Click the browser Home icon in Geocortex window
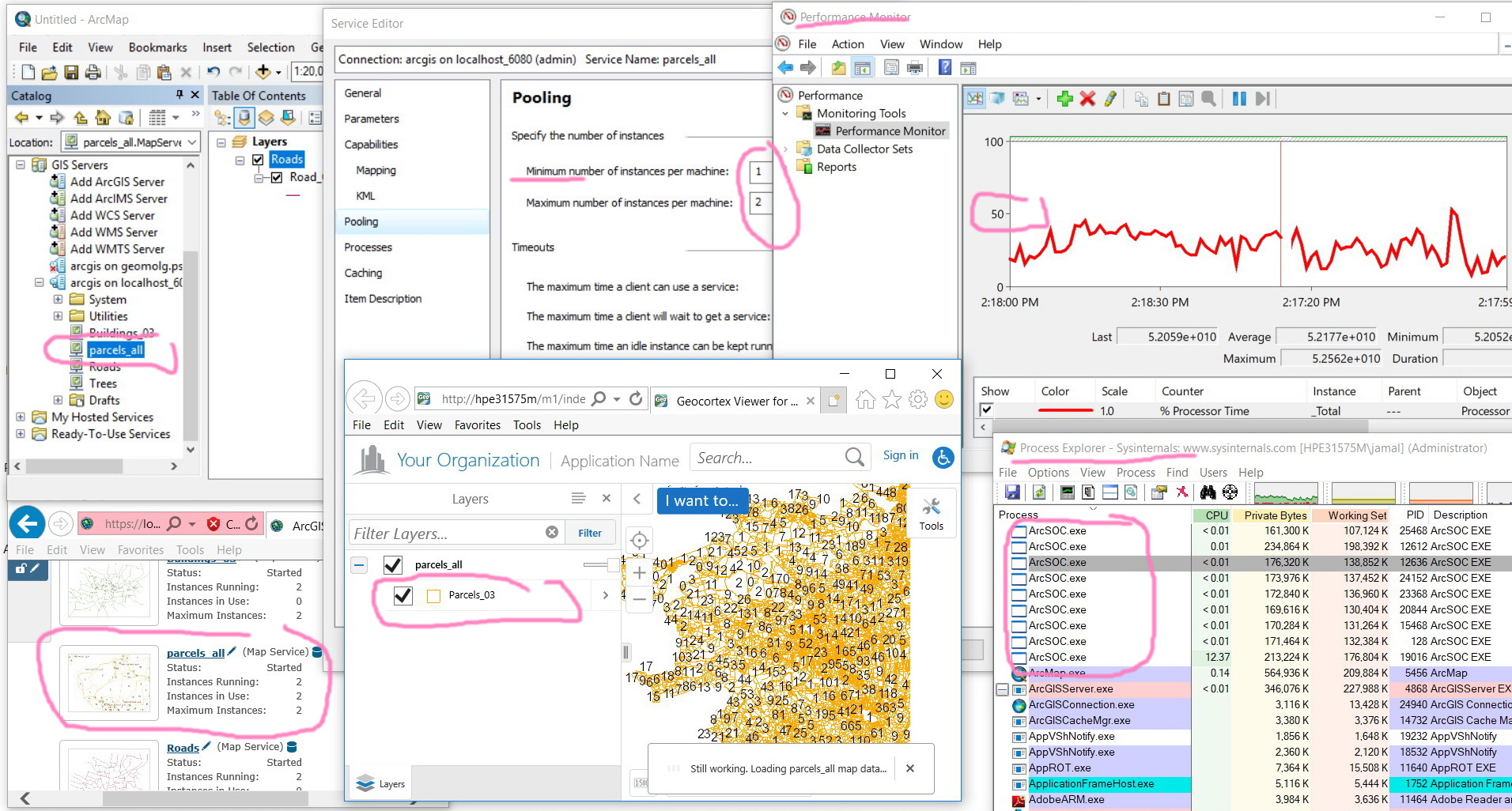The image size is (1512, 811). click(x=866, y=400)
